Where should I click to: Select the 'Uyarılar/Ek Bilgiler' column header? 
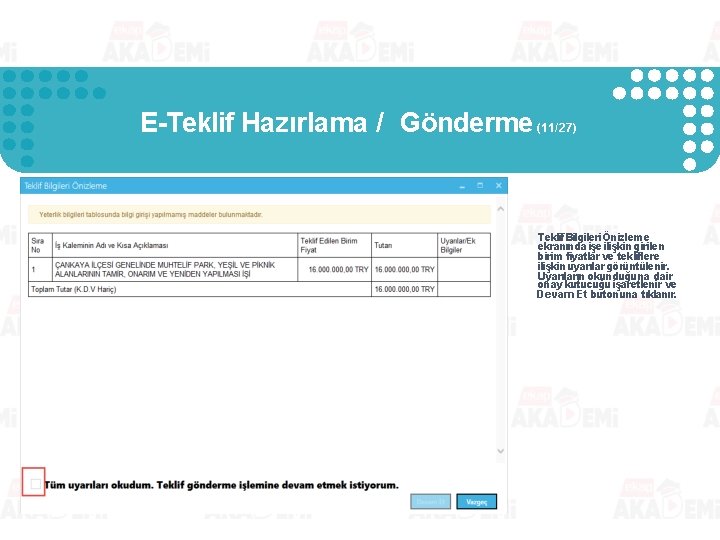tap(464, 245)
